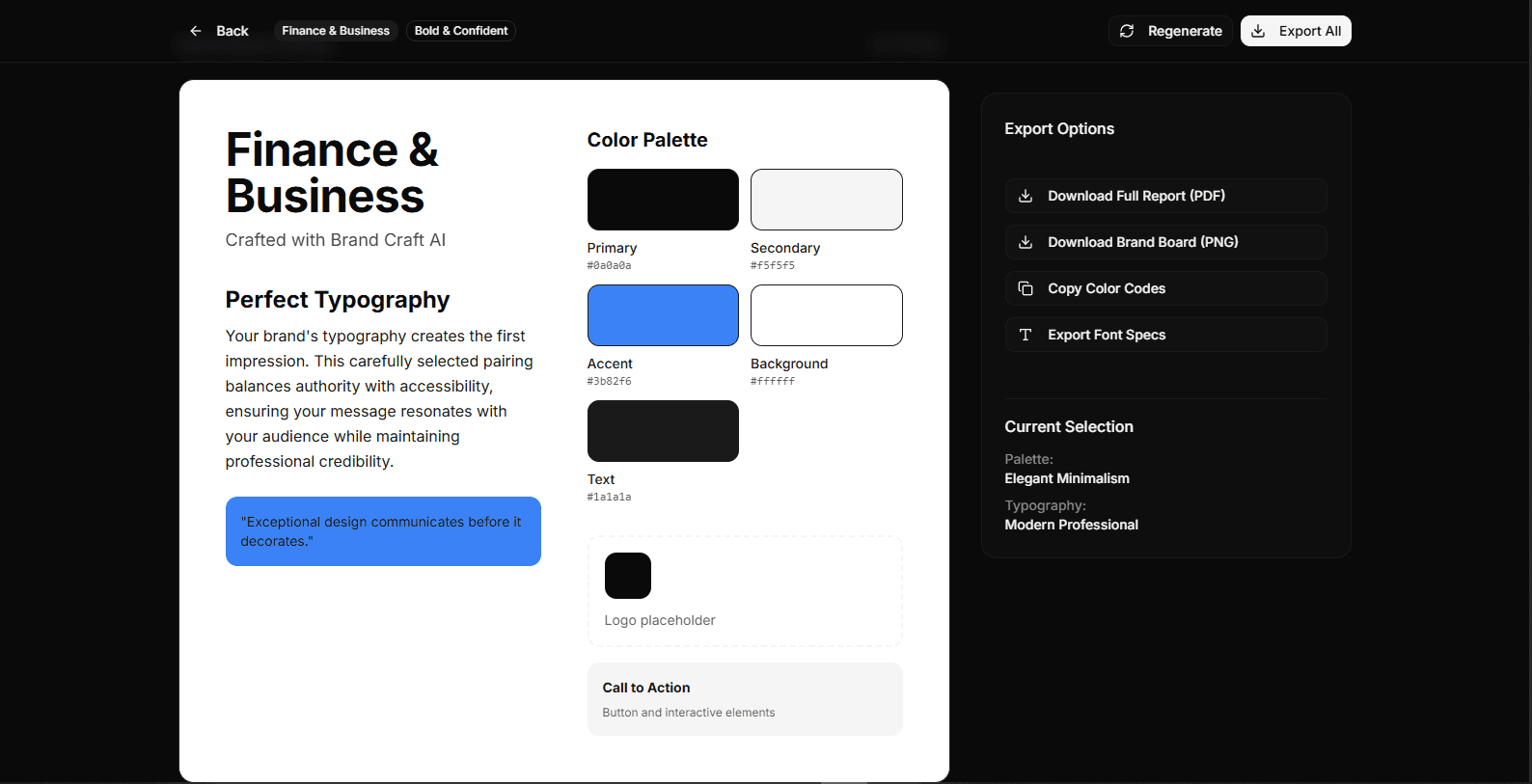
Task: Click the copy icon beside Color Codes
Action: tap(1026, 288)
